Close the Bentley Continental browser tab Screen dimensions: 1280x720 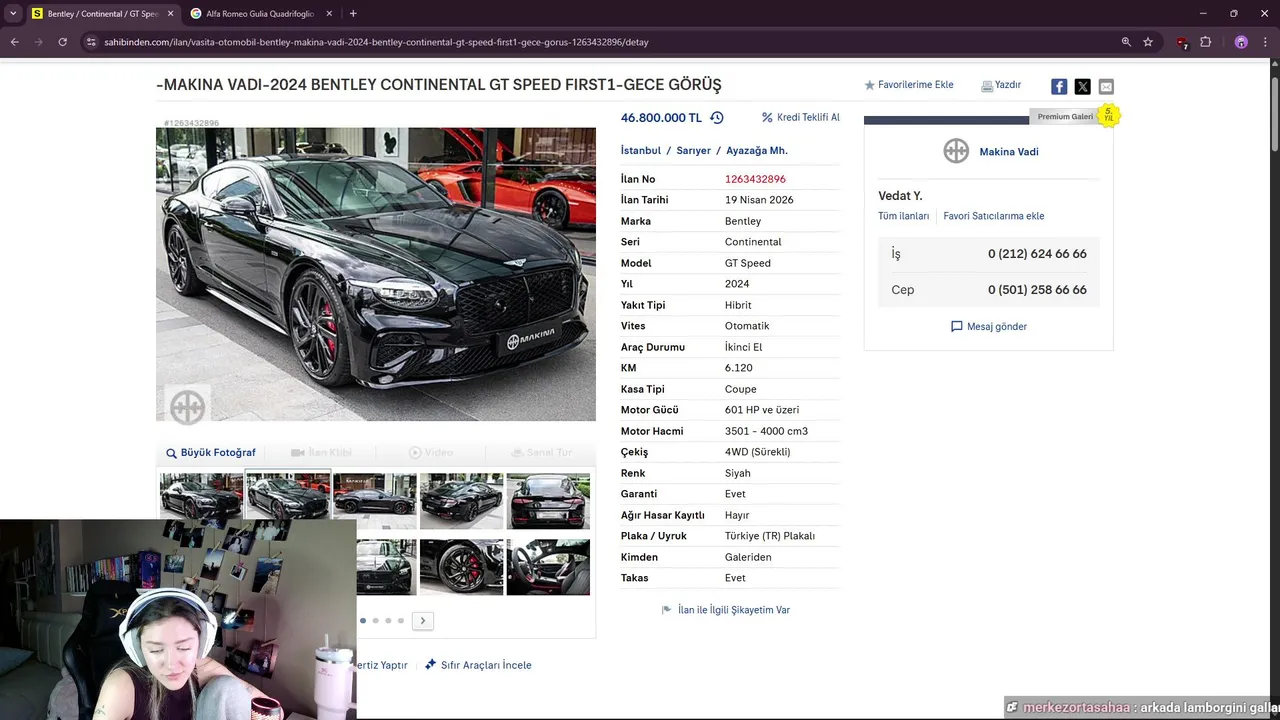pyautogui.click(x=170, y=14)
